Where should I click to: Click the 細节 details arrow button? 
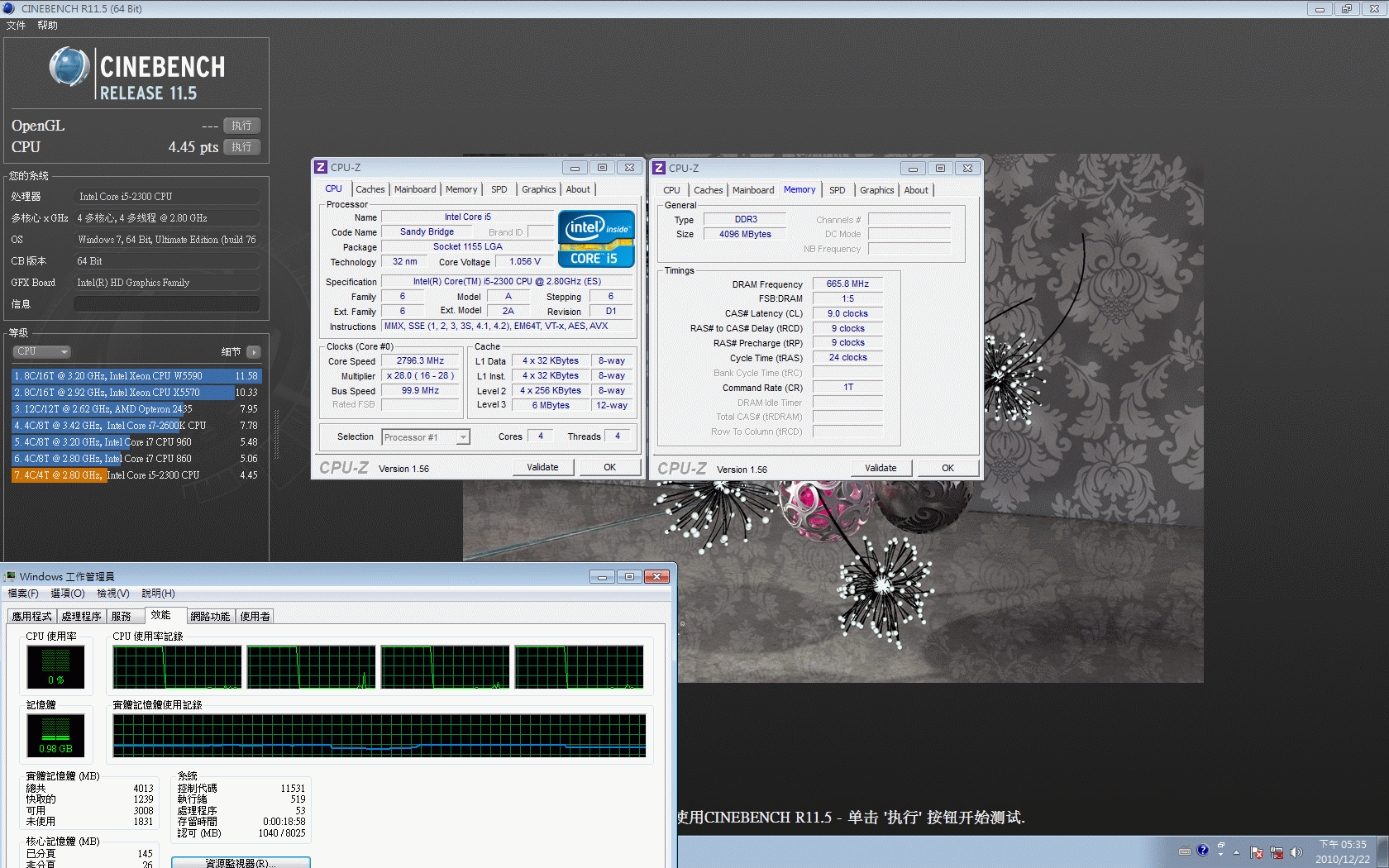point(254,352)
